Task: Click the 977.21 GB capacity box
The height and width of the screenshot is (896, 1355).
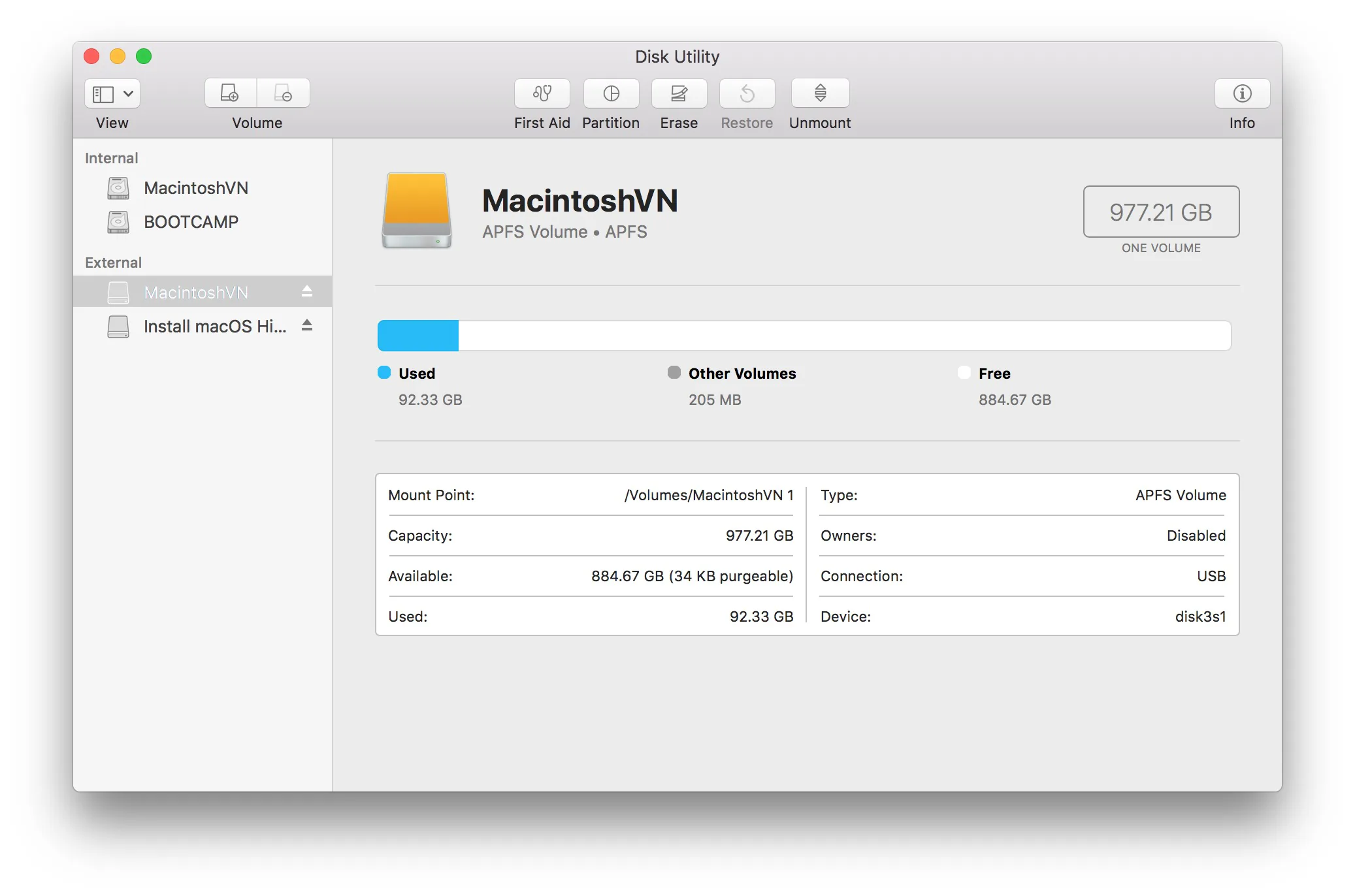Action: [1161, 212]
